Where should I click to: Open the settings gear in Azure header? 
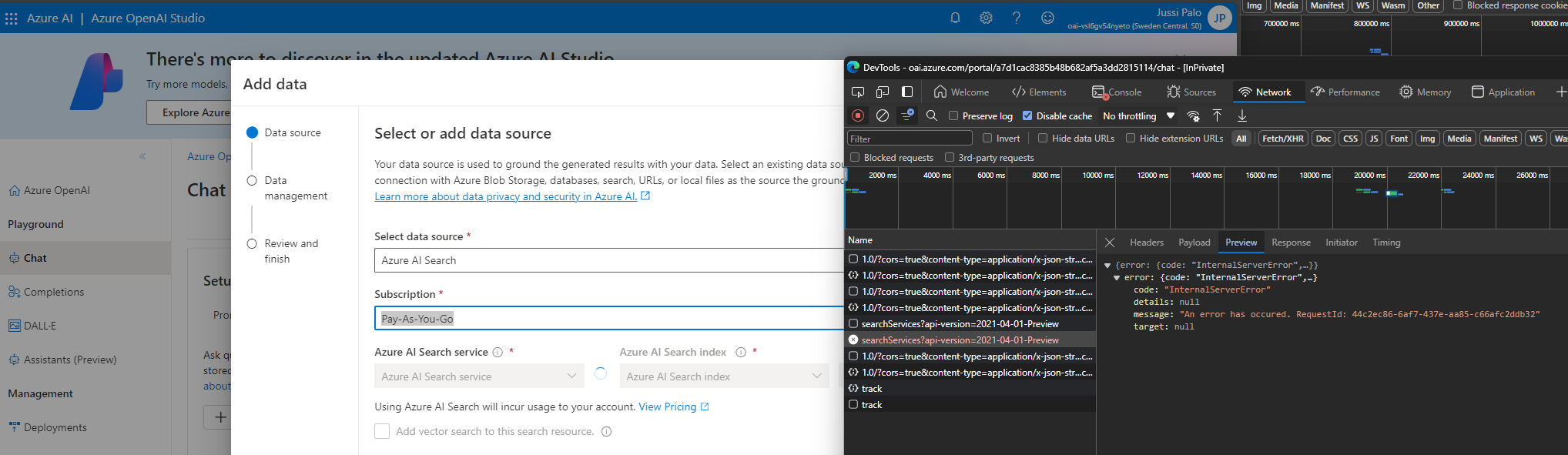tap(986, 18)
